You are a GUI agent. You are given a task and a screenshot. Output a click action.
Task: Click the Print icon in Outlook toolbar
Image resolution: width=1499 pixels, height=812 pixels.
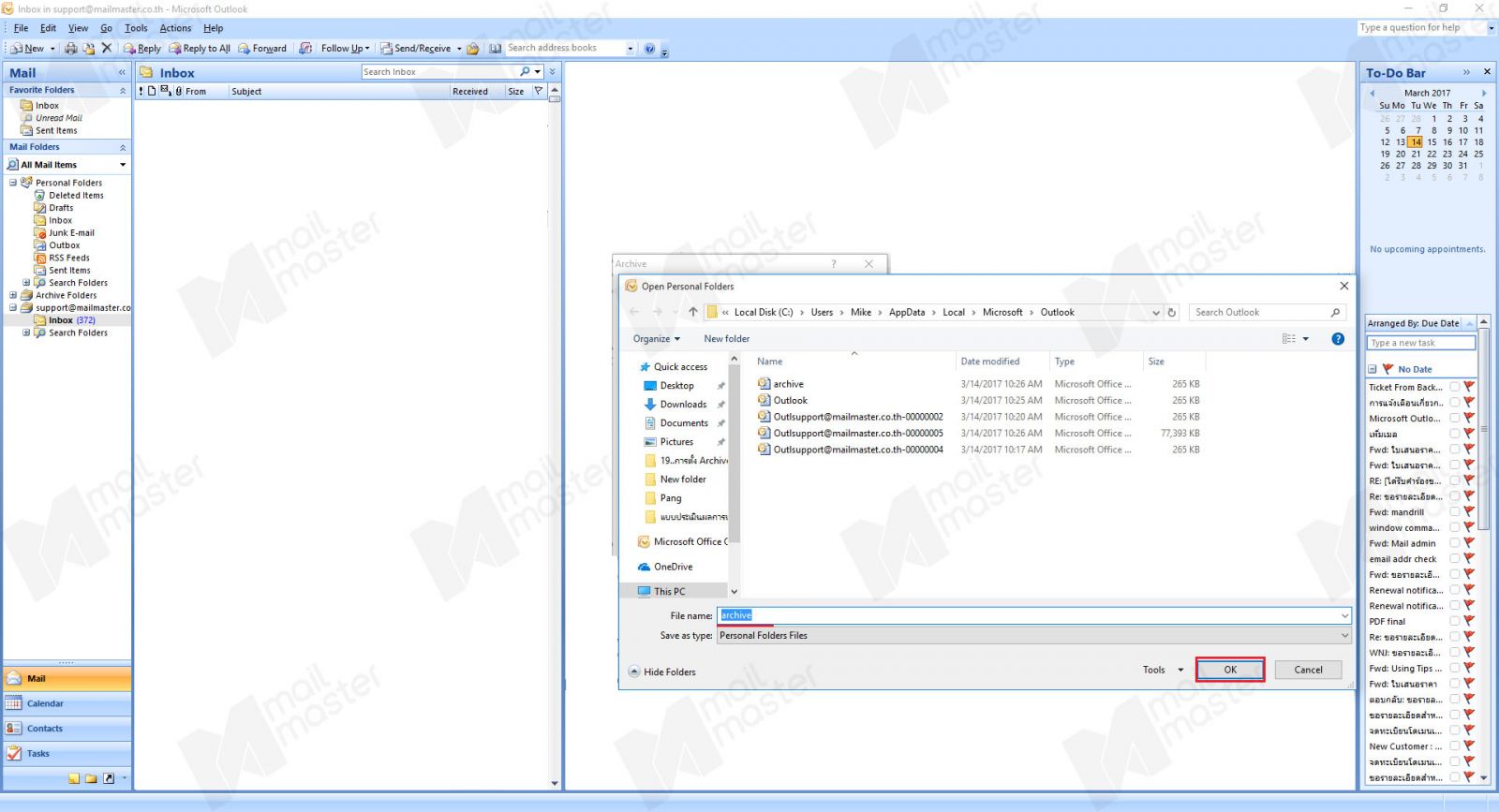click(70, 49)
